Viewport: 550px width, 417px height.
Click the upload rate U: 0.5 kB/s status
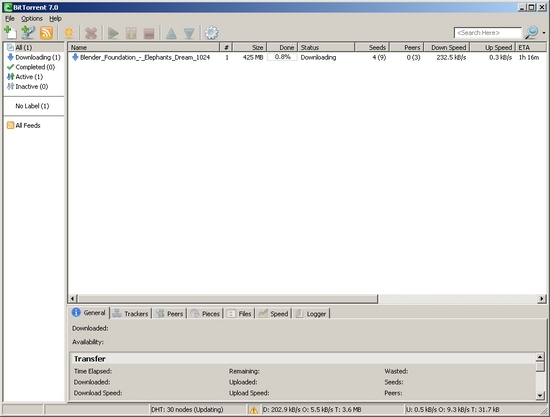point(452,409)
